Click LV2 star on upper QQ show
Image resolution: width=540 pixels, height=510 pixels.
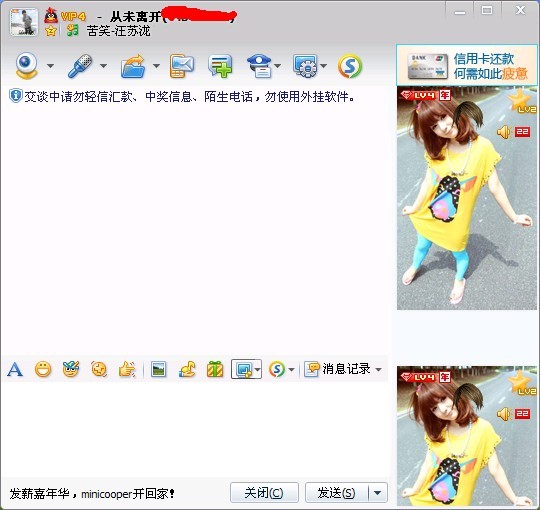[521, 101]
